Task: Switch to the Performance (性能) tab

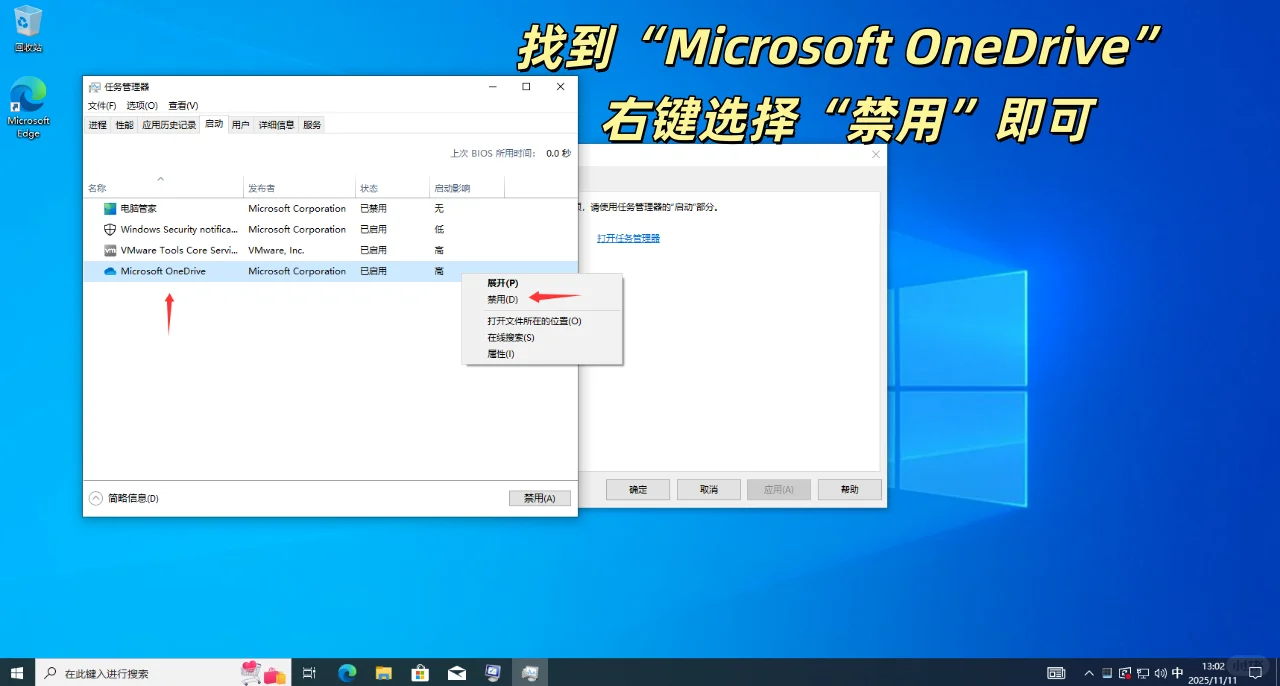Action: [x=124, y=125]
